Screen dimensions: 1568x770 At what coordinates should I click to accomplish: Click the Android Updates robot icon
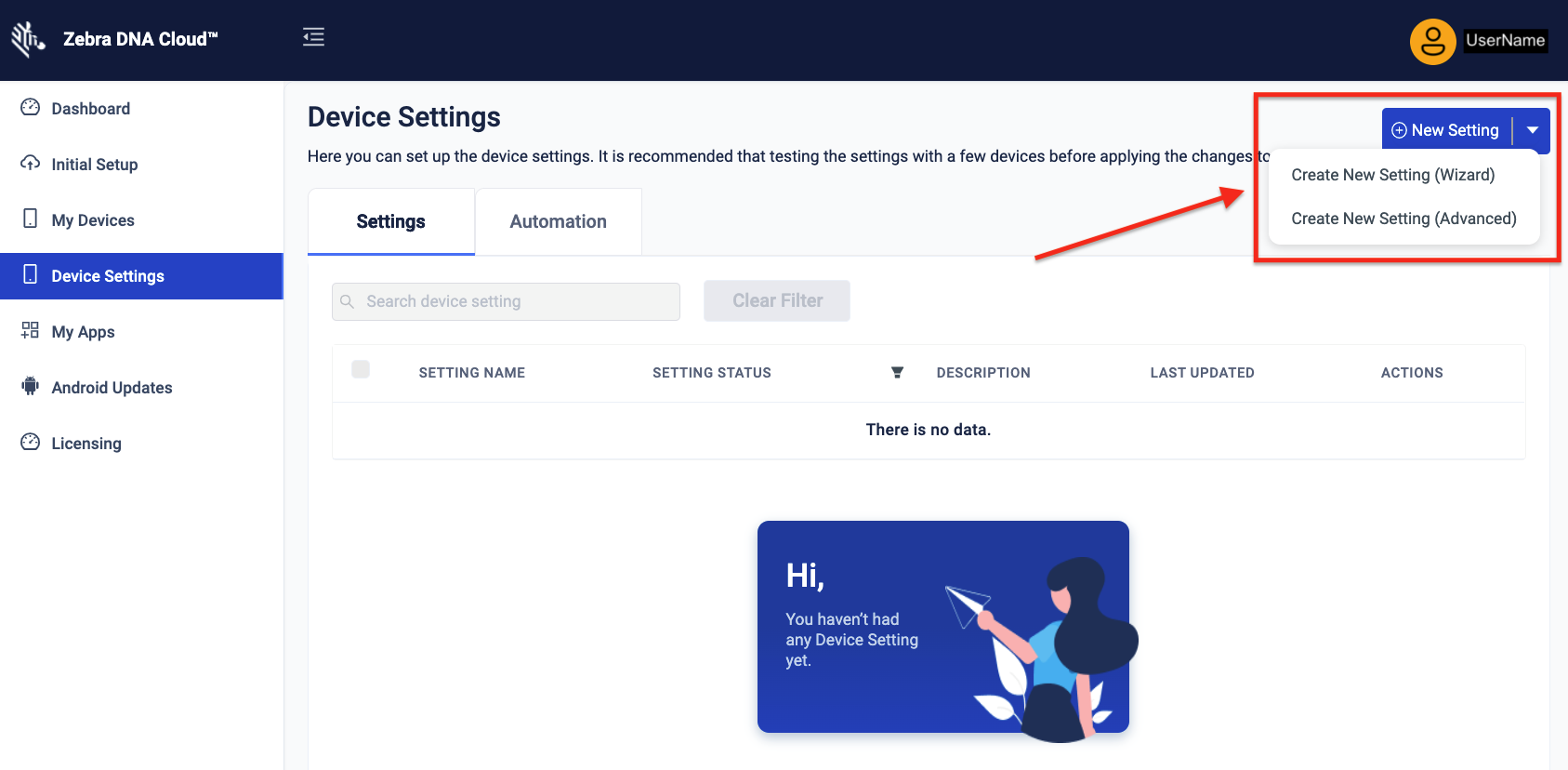[x=31, y=387]
